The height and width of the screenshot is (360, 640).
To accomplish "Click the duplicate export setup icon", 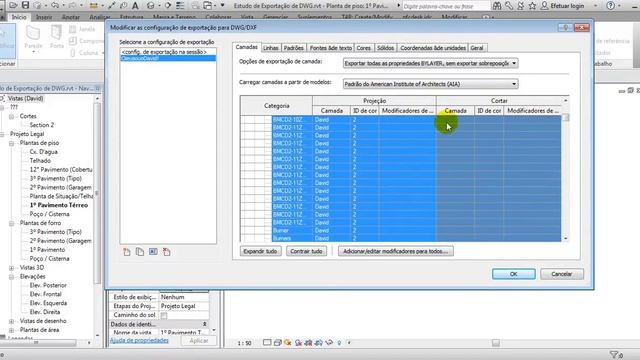I will pos(140,252).
